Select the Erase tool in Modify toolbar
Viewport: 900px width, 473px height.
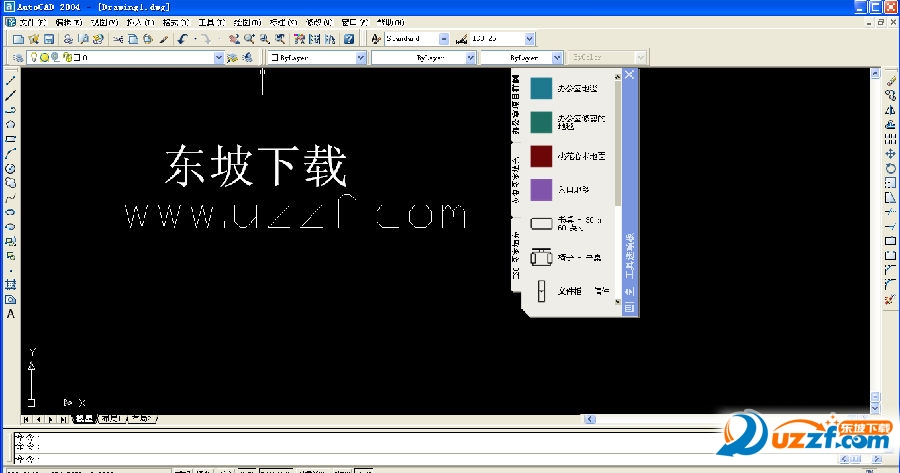(890, 80)
